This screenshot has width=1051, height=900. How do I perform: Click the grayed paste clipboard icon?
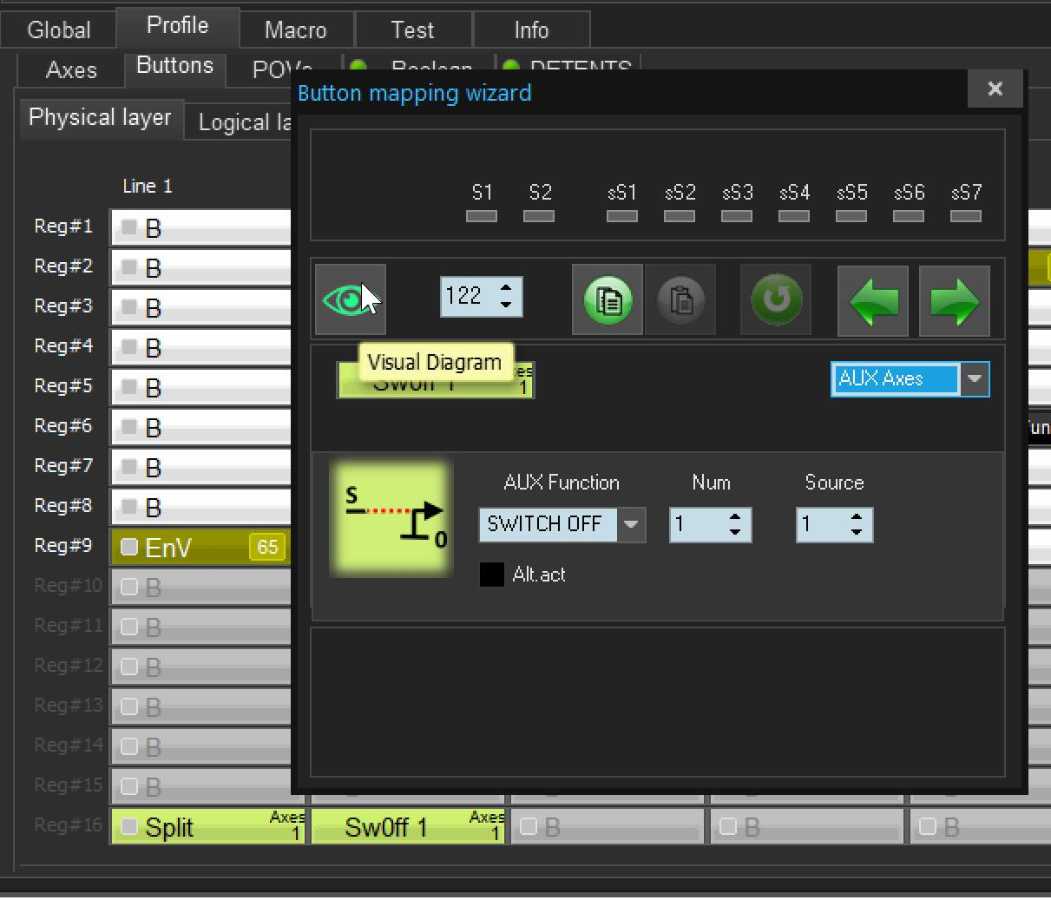point(680,300)
